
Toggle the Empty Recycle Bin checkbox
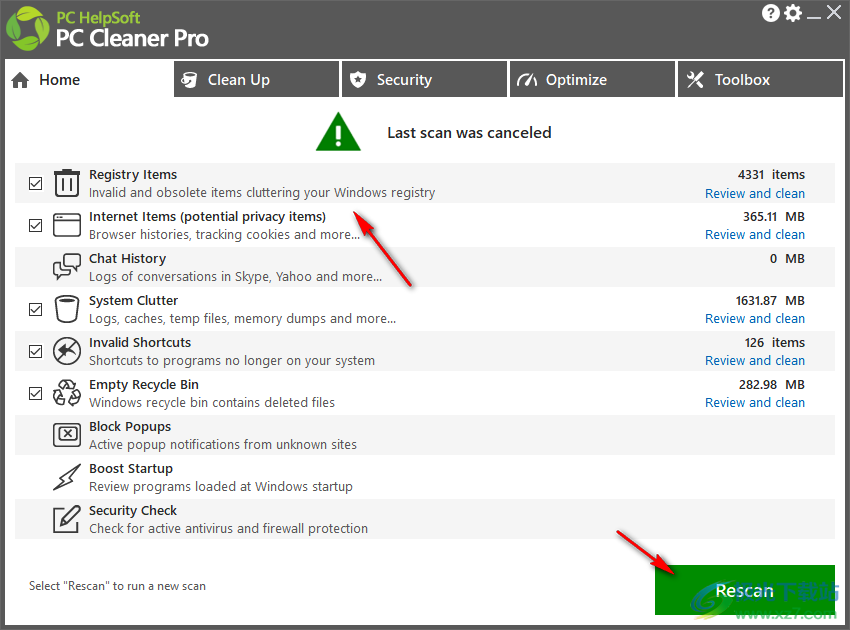[35, 393]
